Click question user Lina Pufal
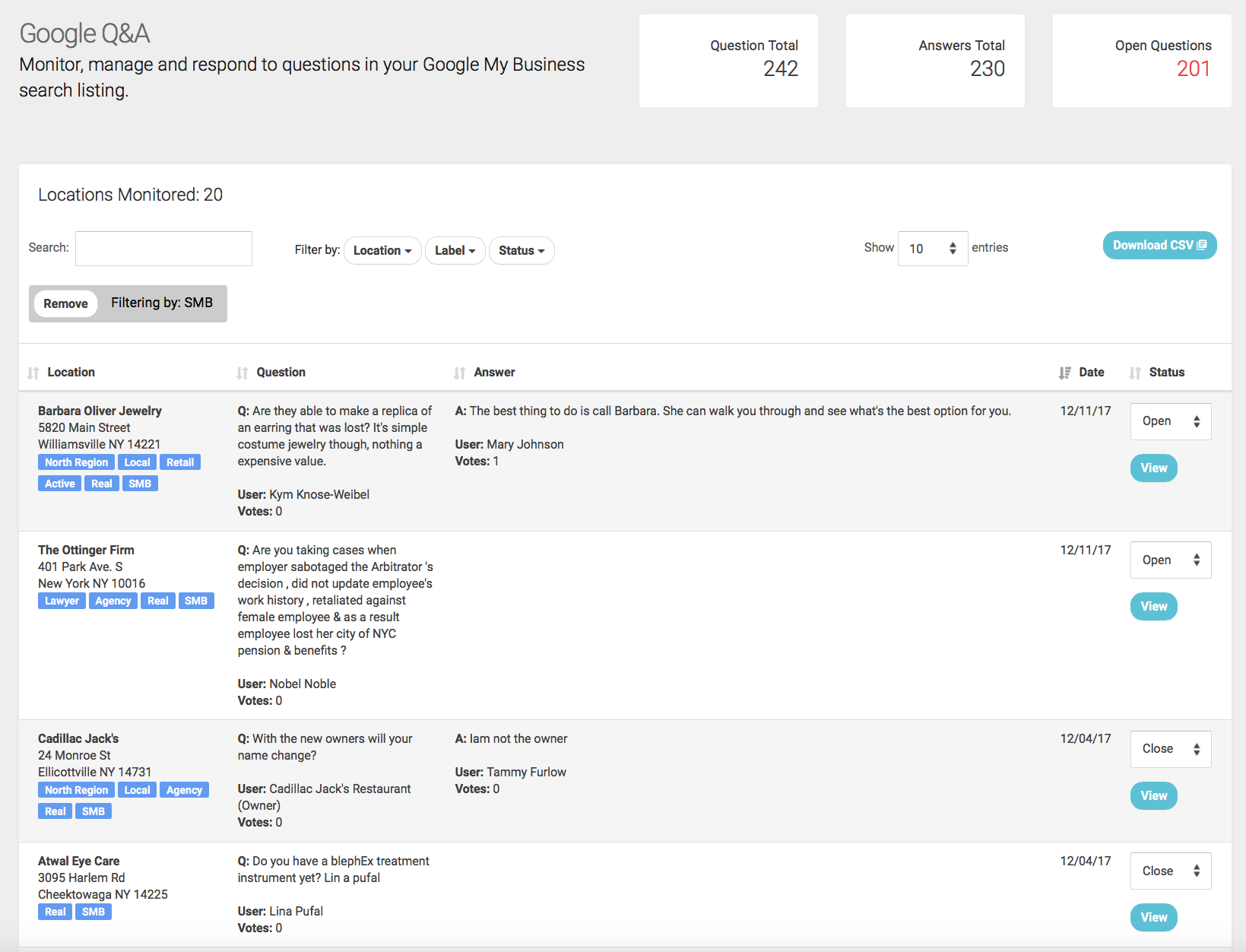 (296, 911)
